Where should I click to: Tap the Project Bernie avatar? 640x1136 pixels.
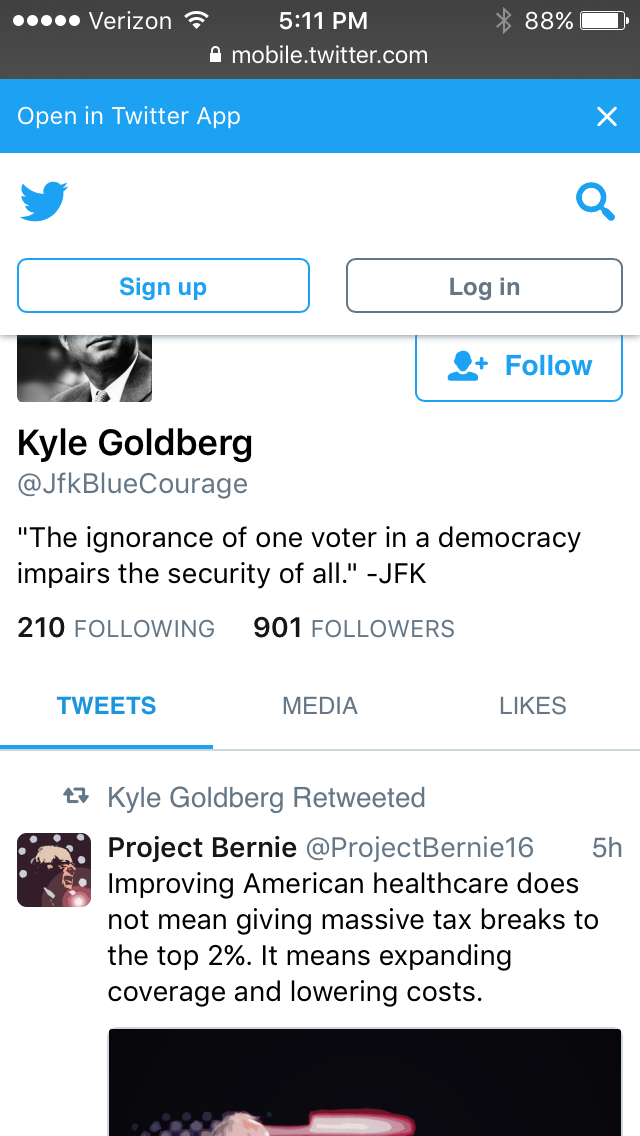54,869
